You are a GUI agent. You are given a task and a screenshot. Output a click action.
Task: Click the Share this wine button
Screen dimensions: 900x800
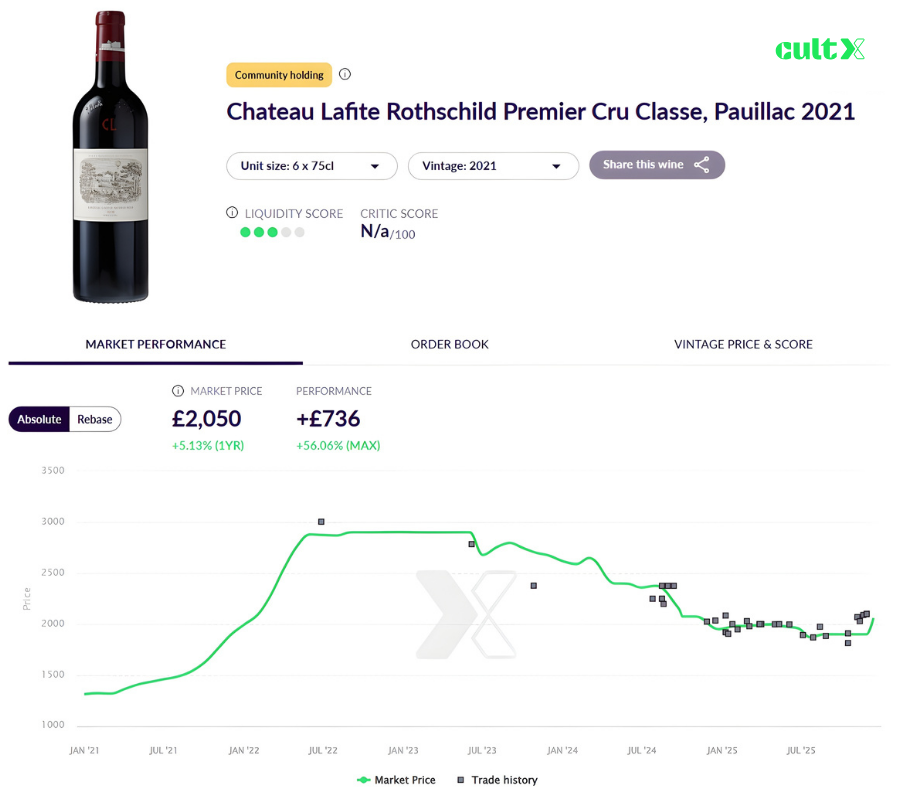pyautogui.click(x=657, y=164)
